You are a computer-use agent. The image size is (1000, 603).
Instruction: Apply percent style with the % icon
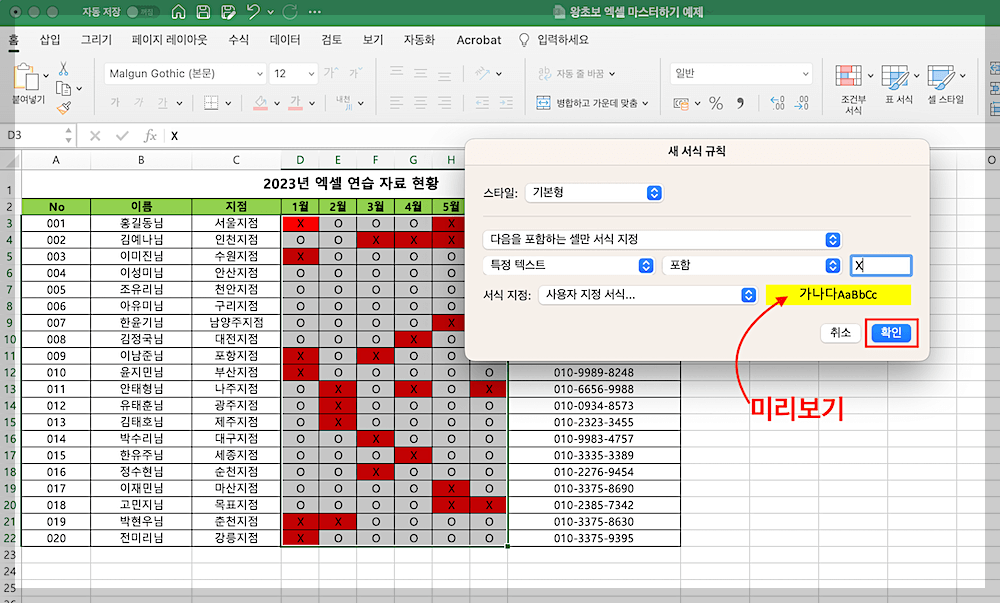point(715,102)
